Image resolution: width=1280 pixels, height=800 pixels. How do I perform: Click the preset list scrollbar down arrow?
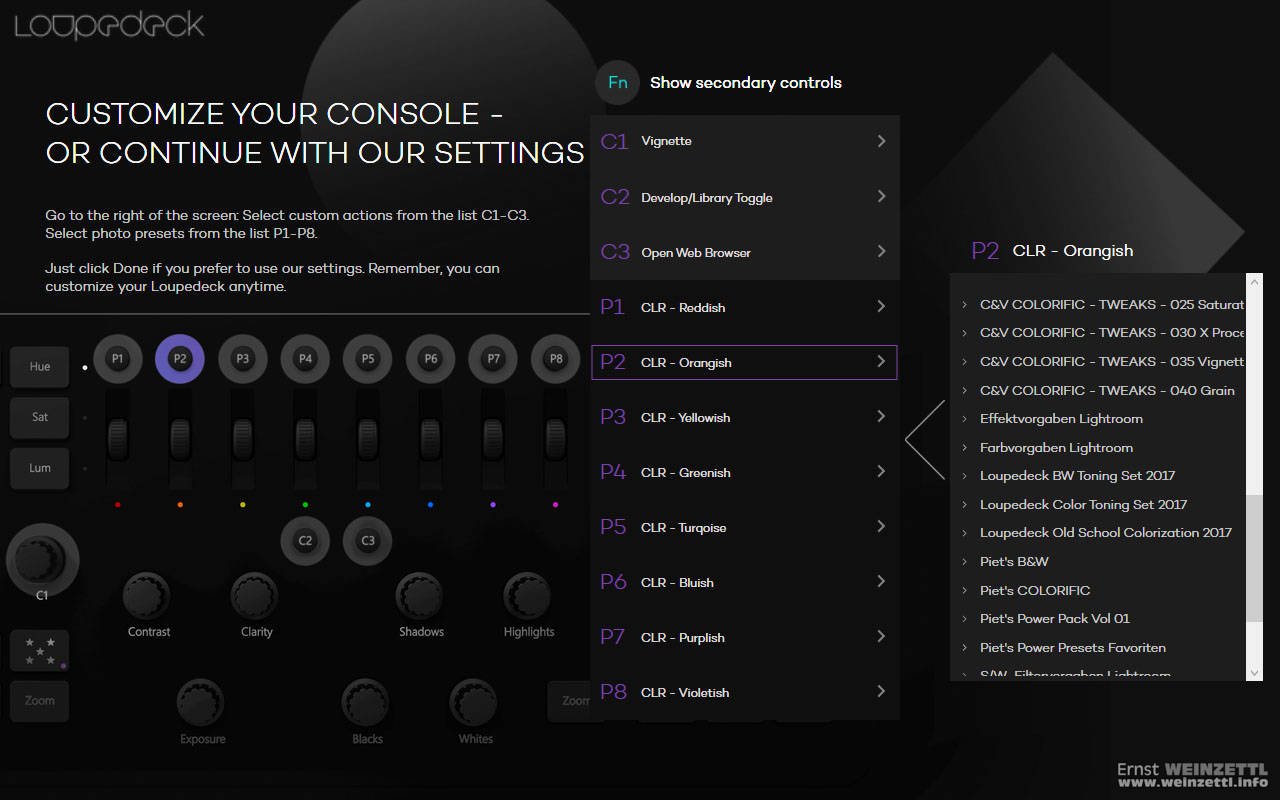(1255, 674)
